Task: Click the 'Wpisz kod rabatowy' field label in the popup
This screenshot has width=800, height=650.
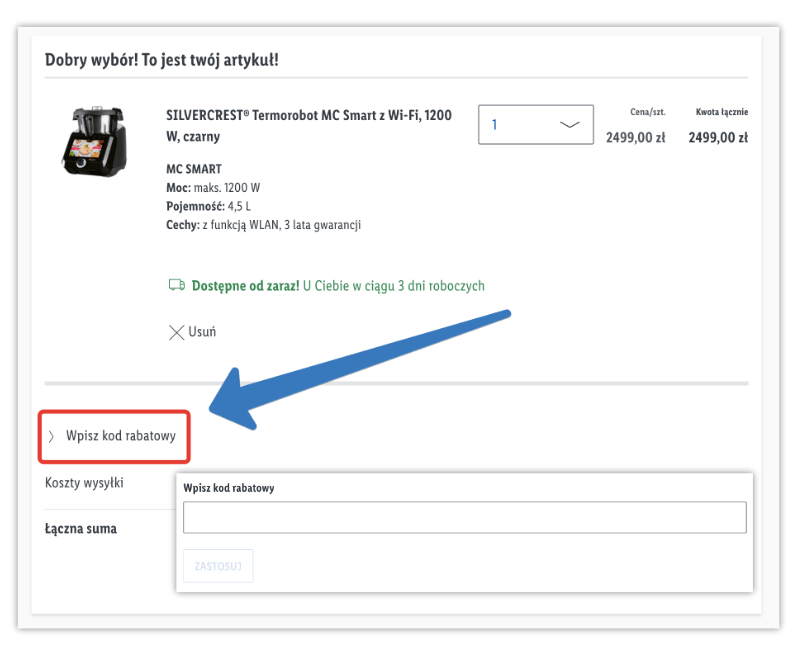Action: click(x=229, y=488)
